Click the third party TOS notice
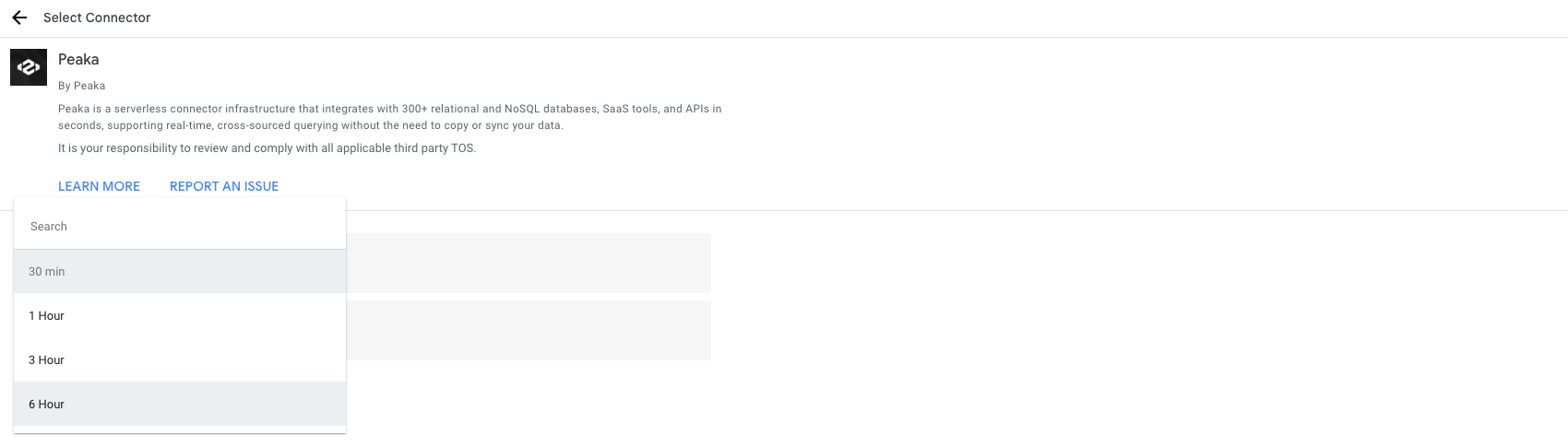 click(267, 148)
